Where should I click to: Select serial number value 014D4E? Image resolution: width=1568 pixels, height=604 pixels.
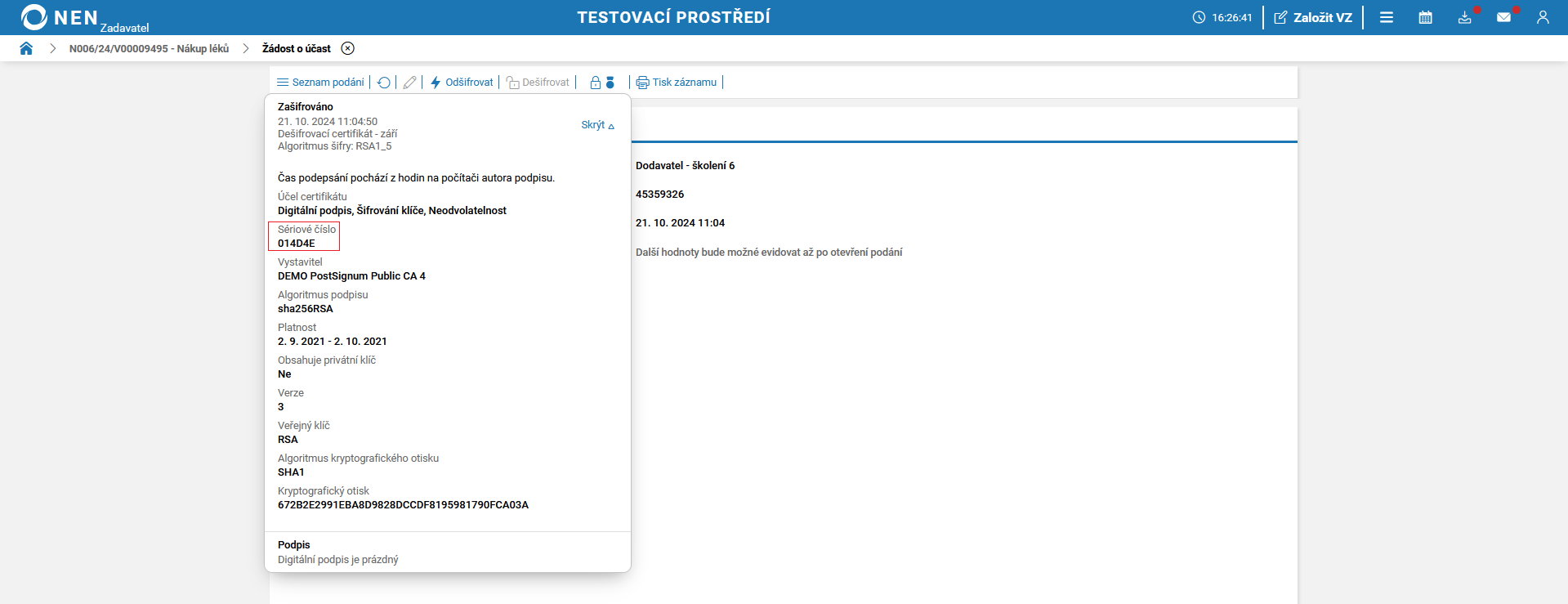click(x=297, y=244)
